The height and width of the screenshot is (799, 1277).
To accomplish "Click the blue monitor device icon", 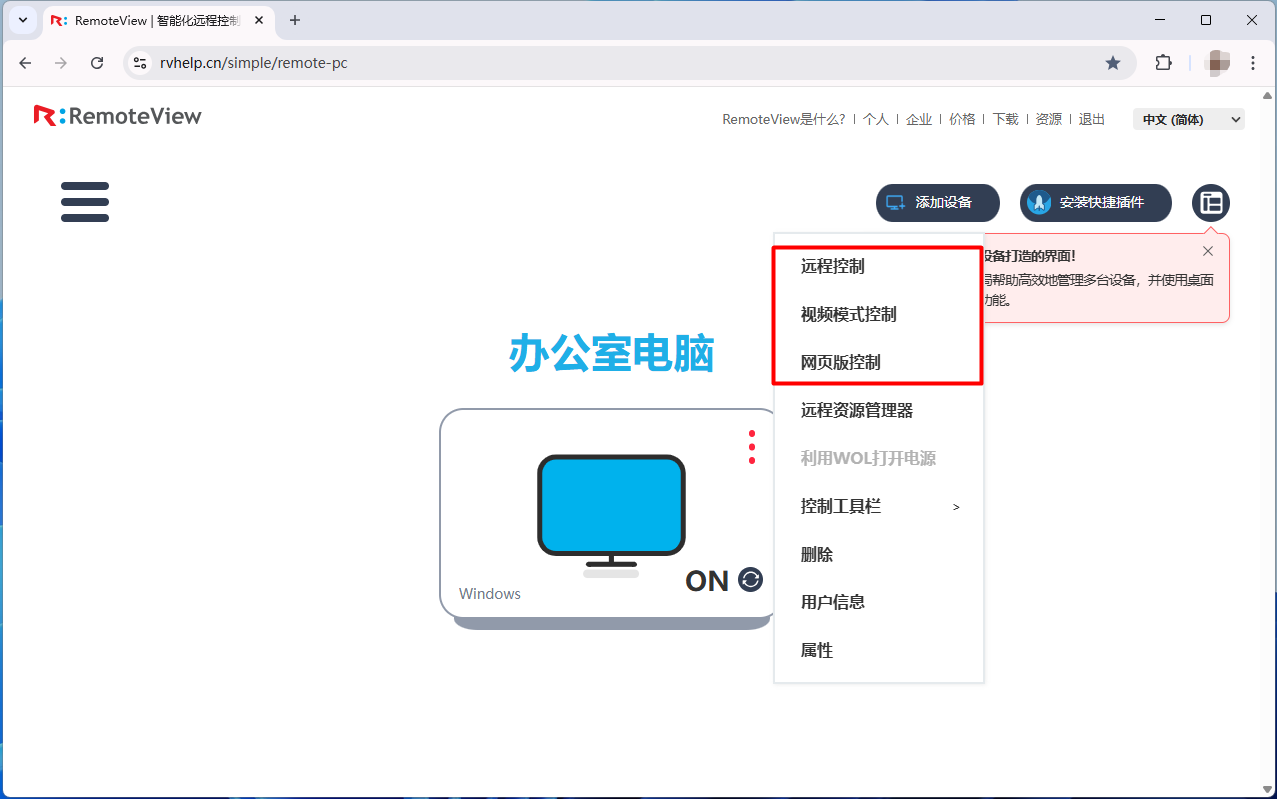I will click(x=611, y=515).
